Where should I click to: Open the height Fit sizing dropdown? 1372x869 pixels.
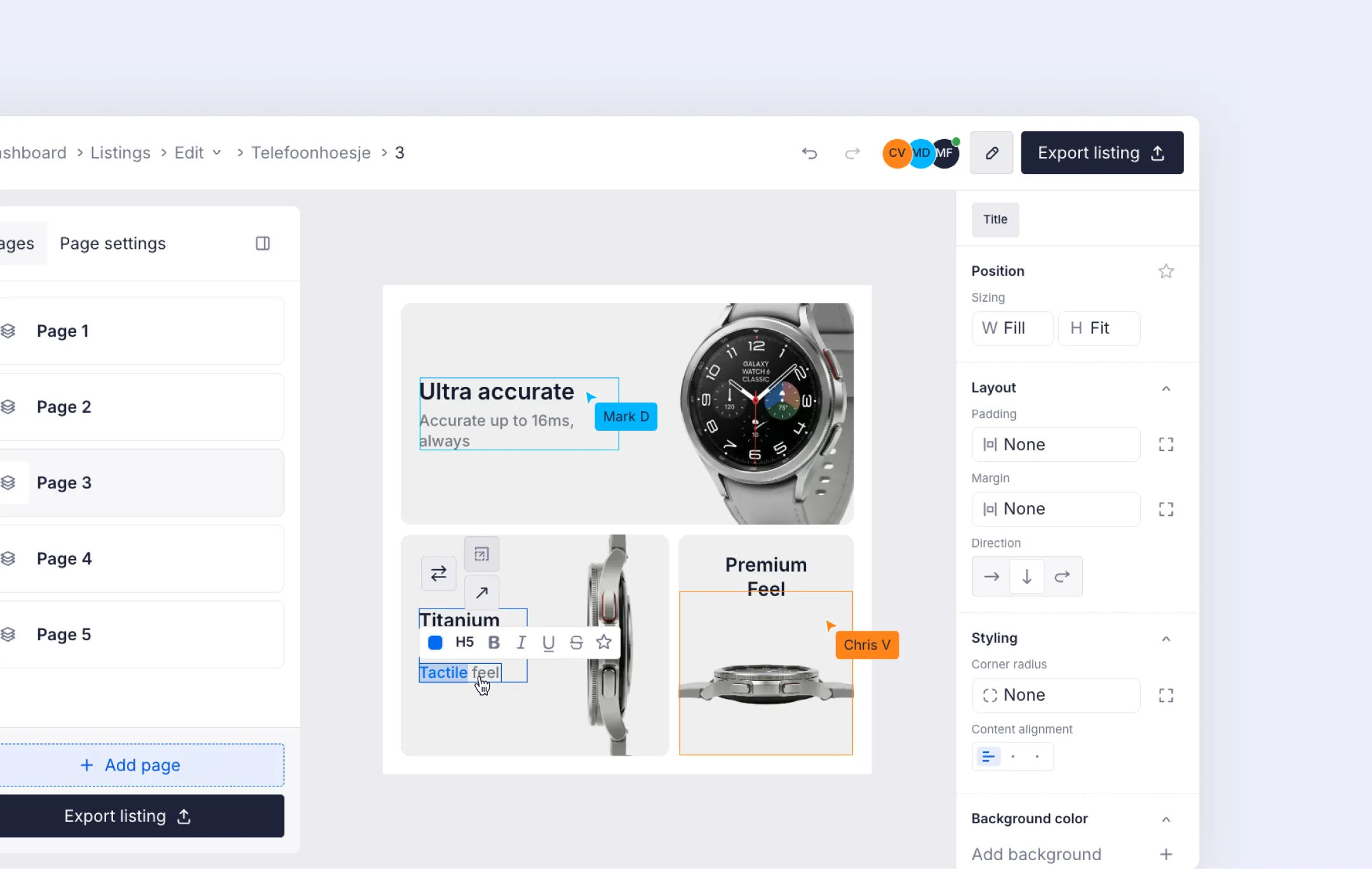click(1099, 328)
